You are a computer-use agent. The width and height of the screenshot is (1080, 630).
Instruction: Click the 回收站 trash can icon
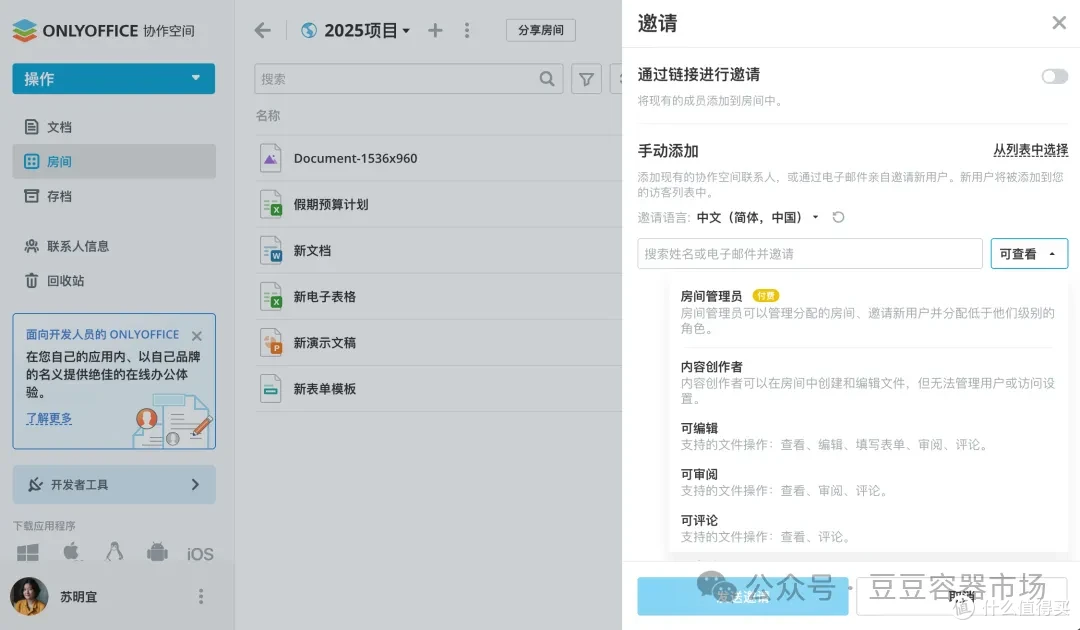pos(31,280)
